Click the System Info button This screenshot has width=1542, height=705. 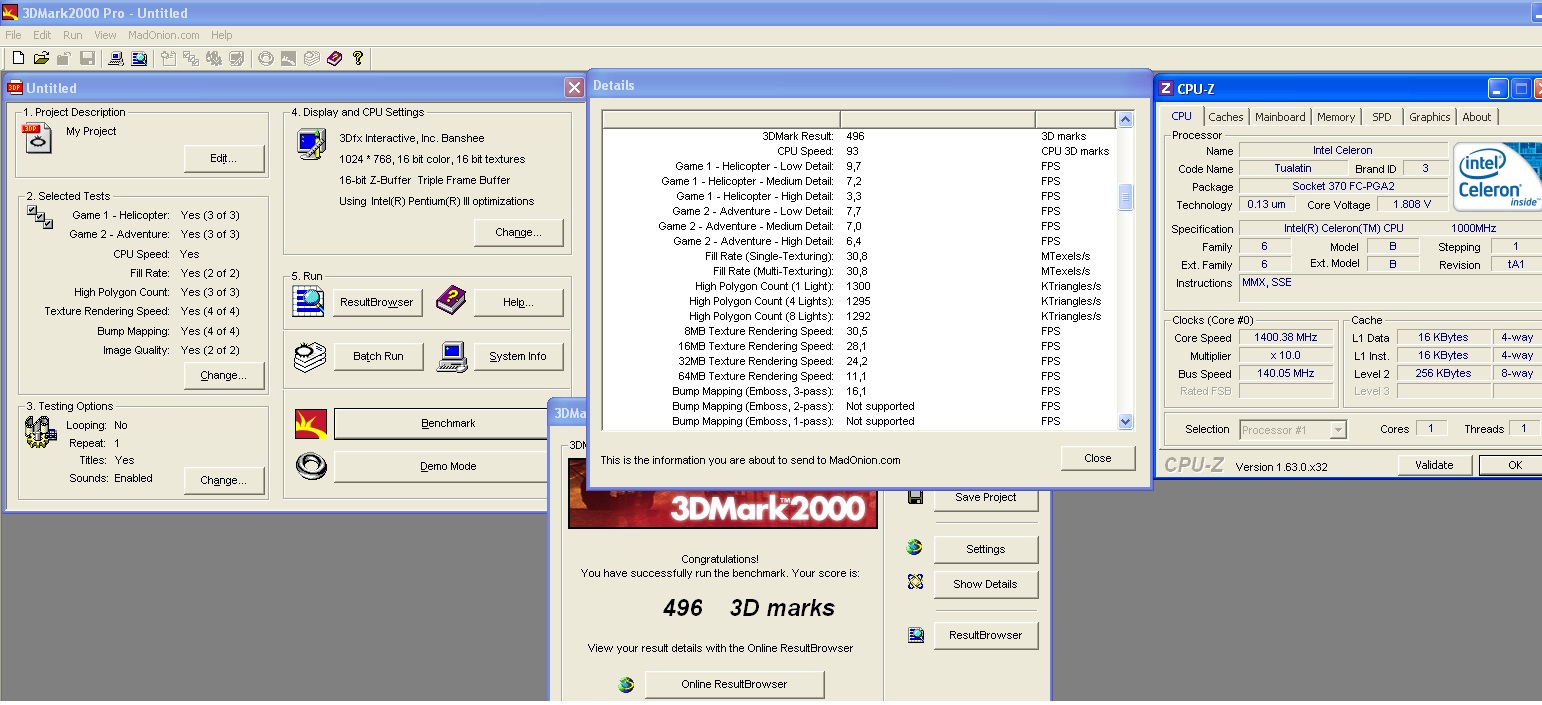point(518,356)
